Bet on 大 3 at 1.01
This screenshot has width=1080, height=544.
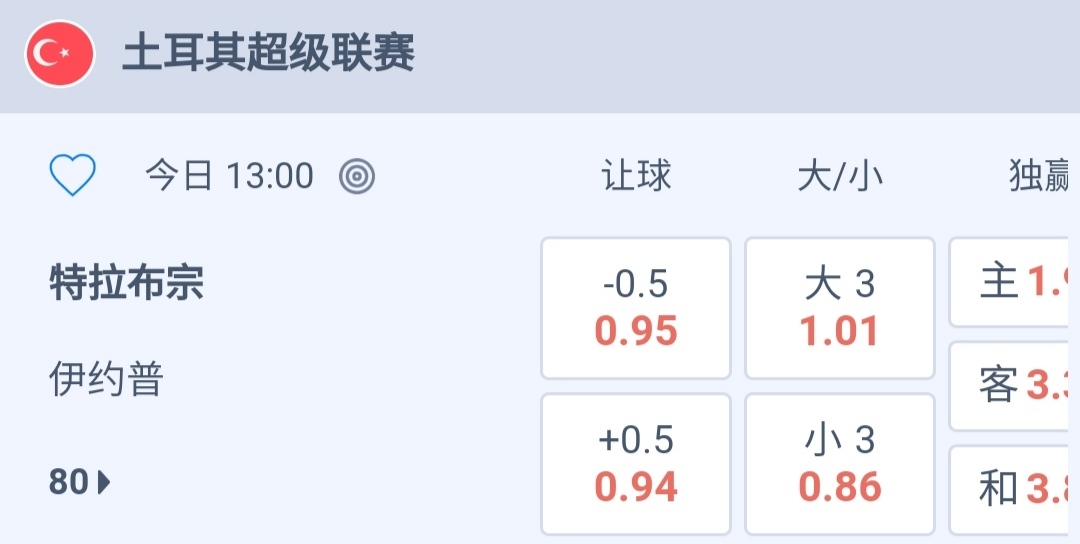(x=840, y=308)
